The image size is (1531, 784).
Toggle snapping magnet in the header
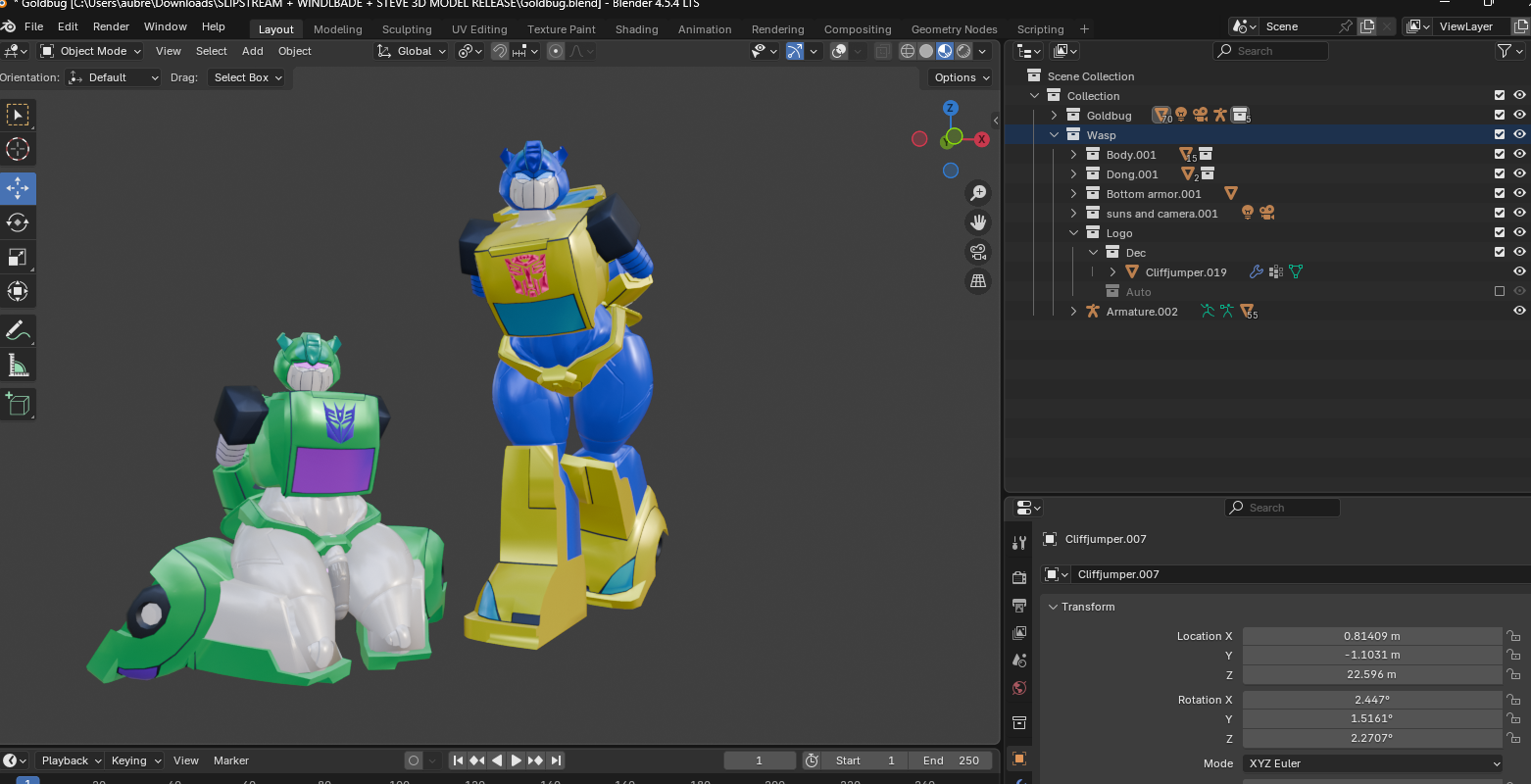point(500,51)
